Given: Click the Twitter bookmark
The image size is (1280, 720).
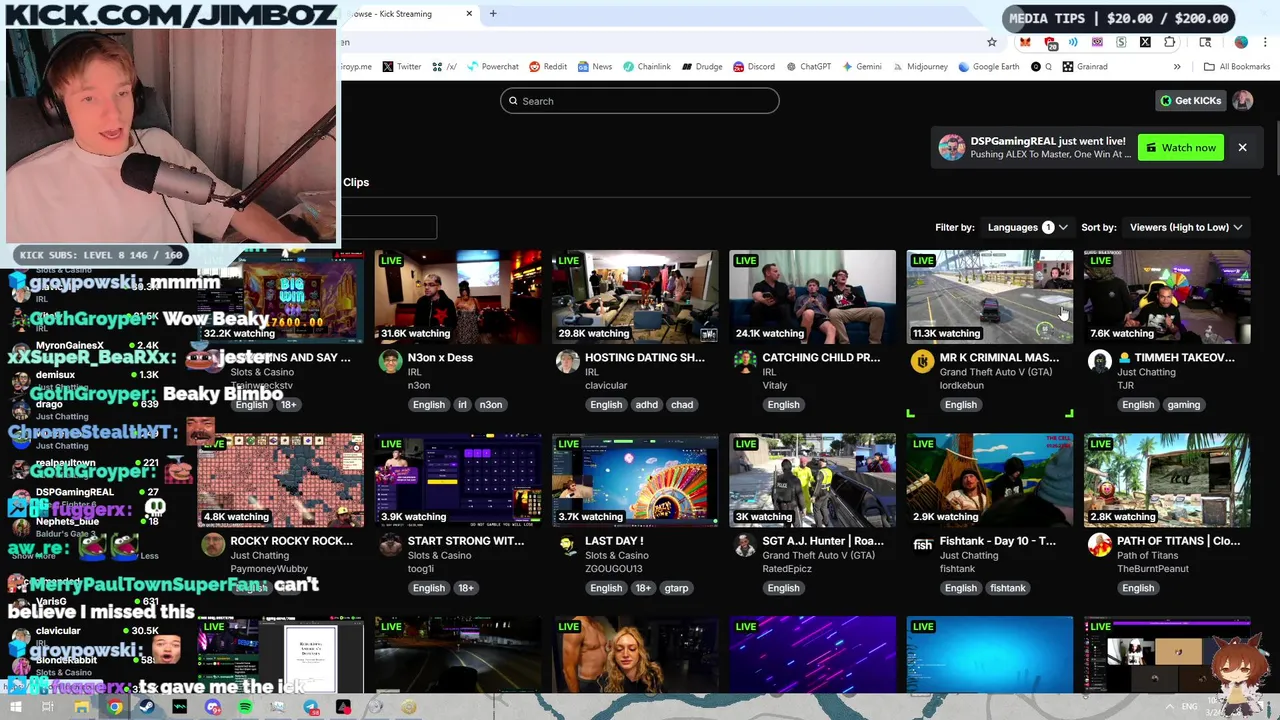Looking at the screenshot, I should 401,67.
